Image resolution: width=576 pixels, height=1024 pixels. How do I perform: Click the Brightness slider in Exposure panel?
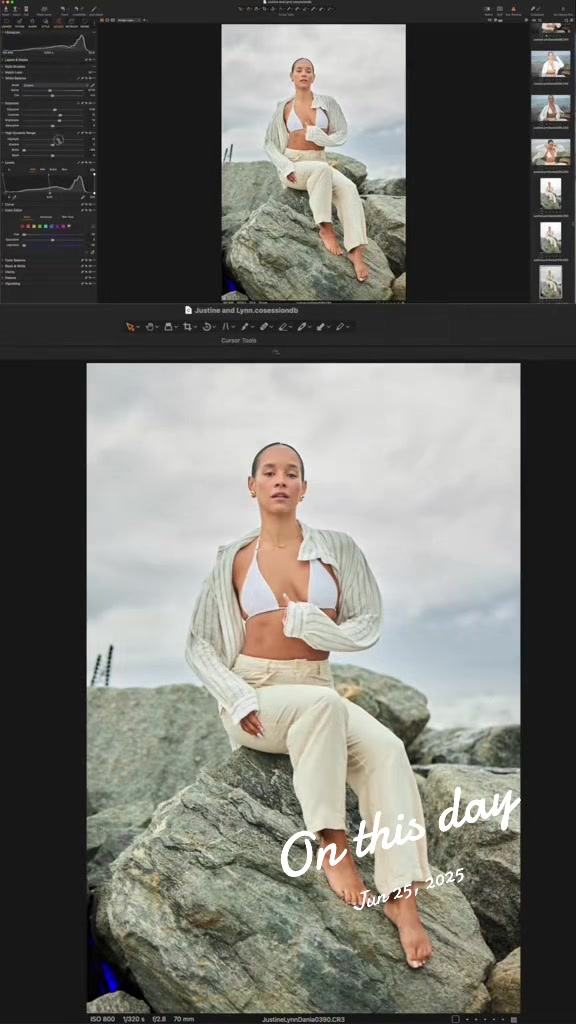(x=52, y=120)
